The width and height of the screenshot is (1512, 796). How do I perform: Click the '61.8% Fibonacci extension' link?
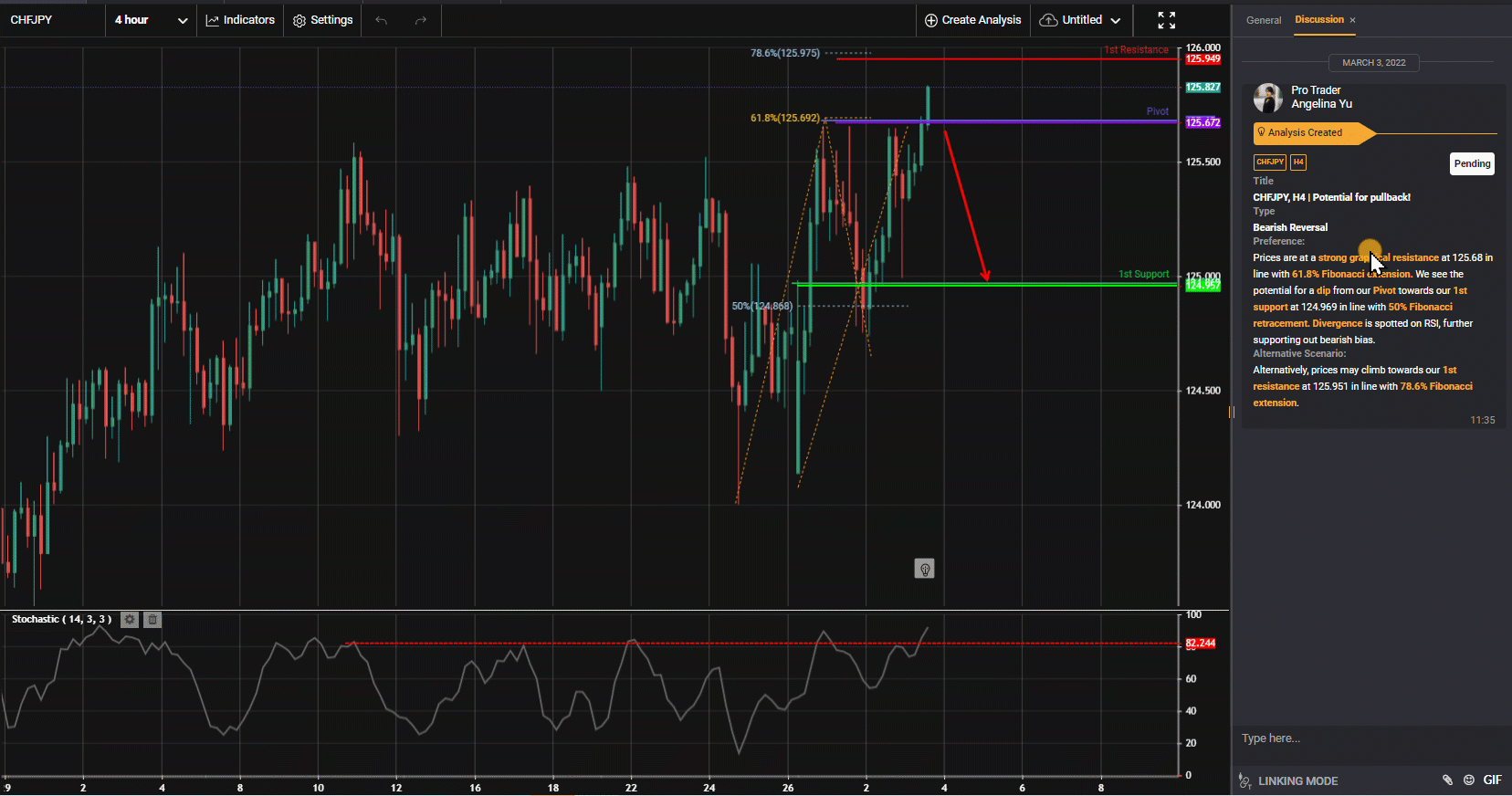1351,274
